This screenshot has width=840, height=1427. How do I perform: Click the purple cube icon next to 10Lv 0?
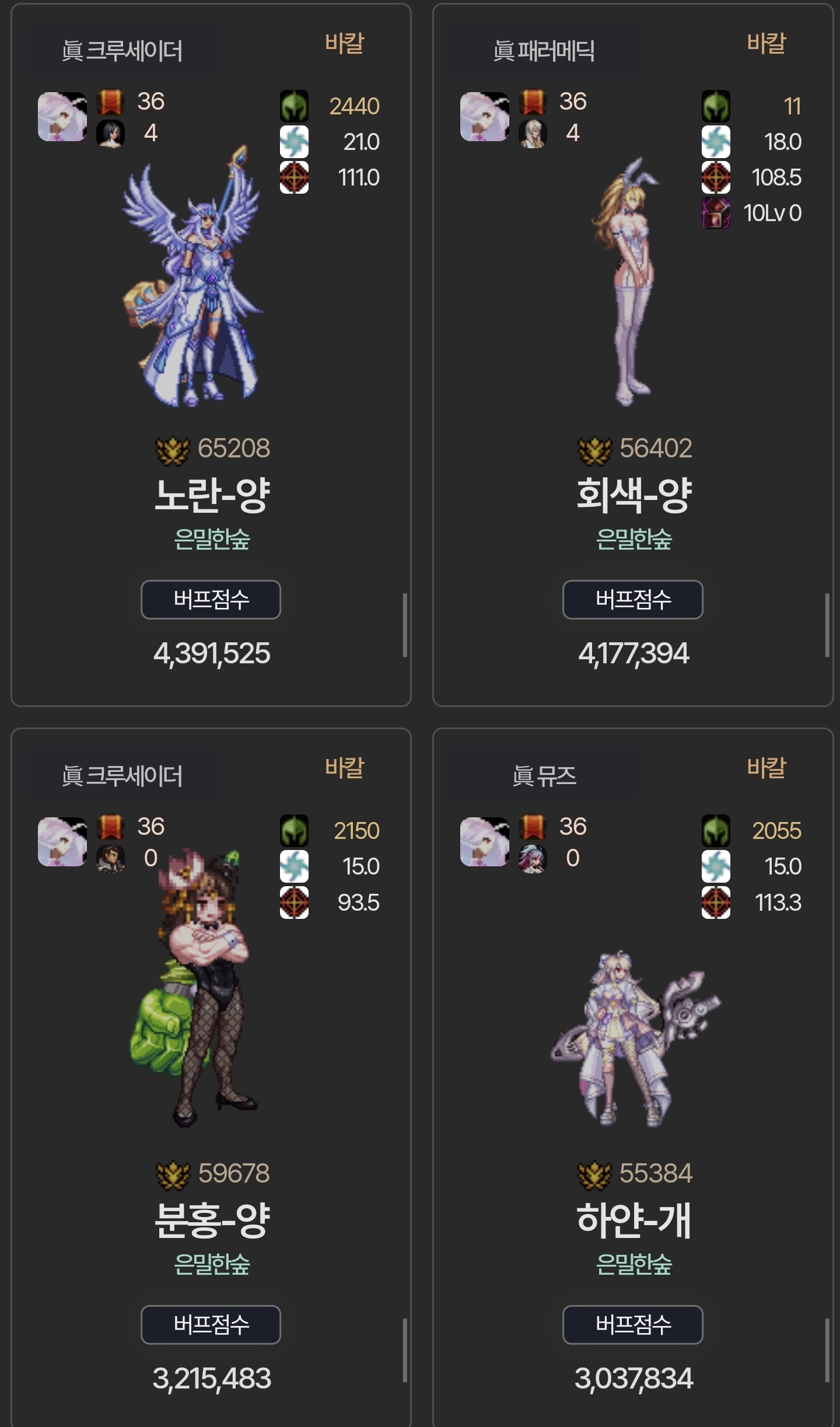tap(716, 213)
